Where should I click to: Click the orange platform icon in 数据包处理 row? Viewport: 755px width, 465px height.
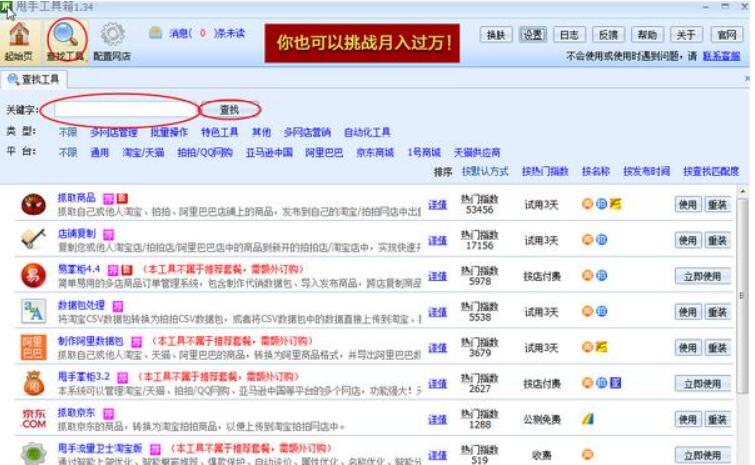pyautogui.click(x=587, y=311)
